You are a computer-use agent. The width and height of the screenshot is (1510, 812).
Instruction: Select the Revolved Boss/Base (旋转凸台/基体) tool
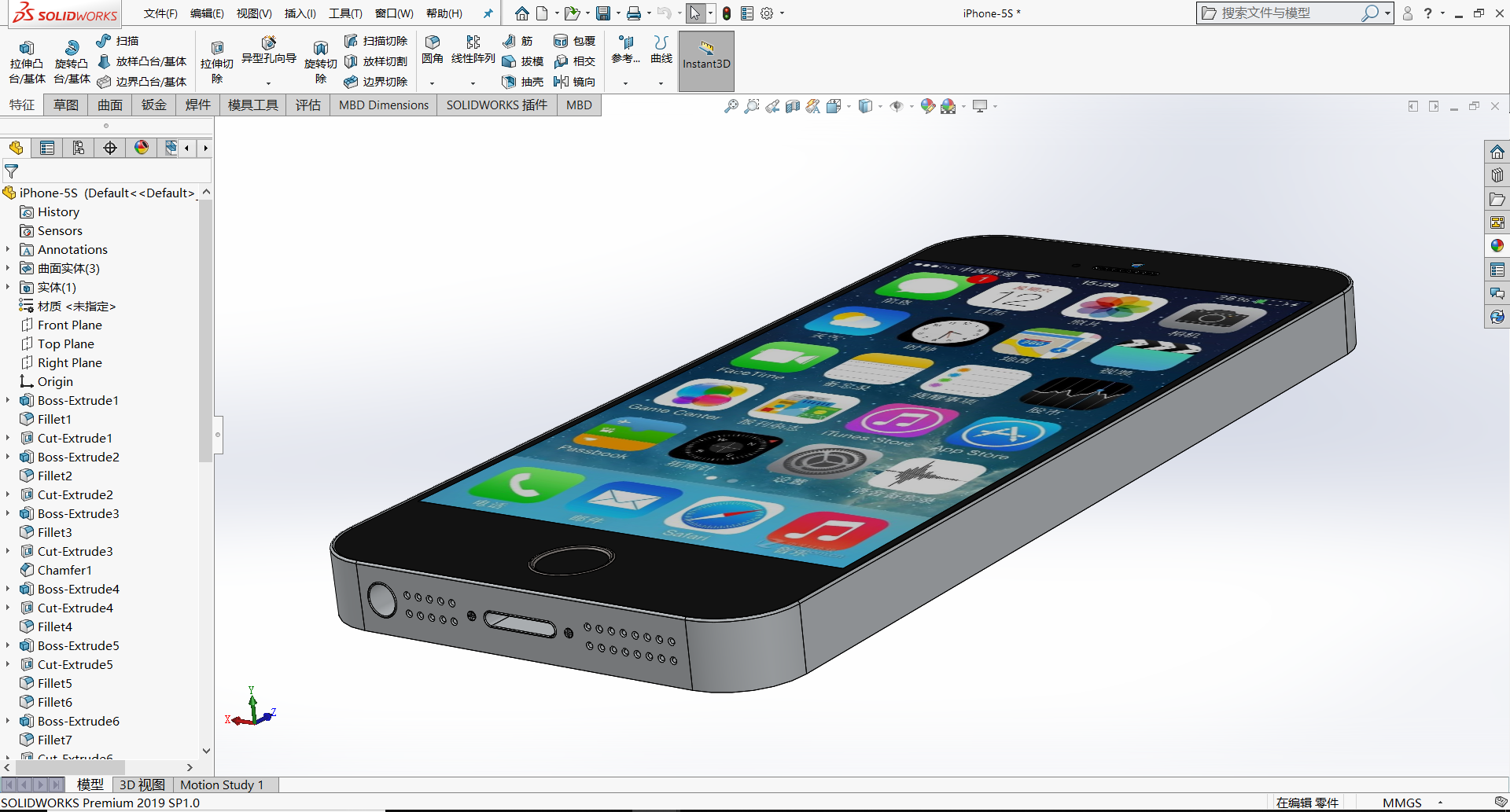coord(72,62)
